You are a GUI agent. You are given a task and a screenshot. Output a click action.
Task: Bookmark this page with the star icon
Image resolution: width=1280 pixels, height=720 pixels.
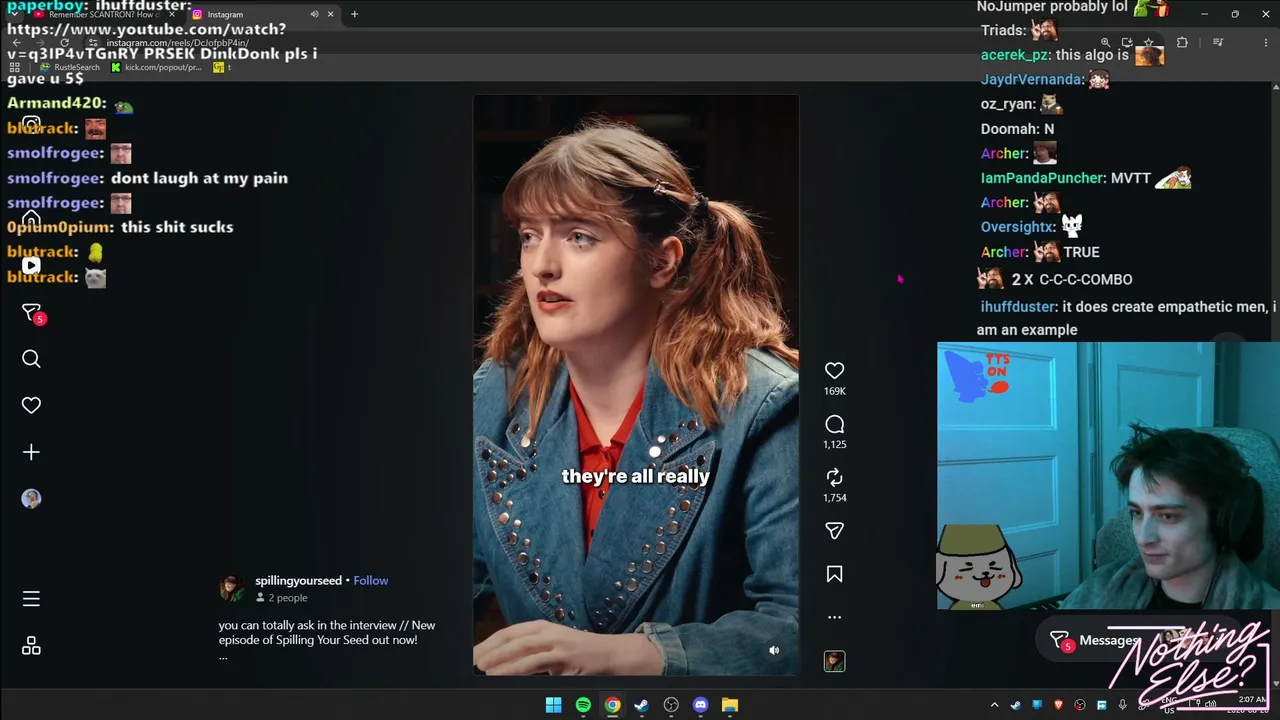(1148, 43)
